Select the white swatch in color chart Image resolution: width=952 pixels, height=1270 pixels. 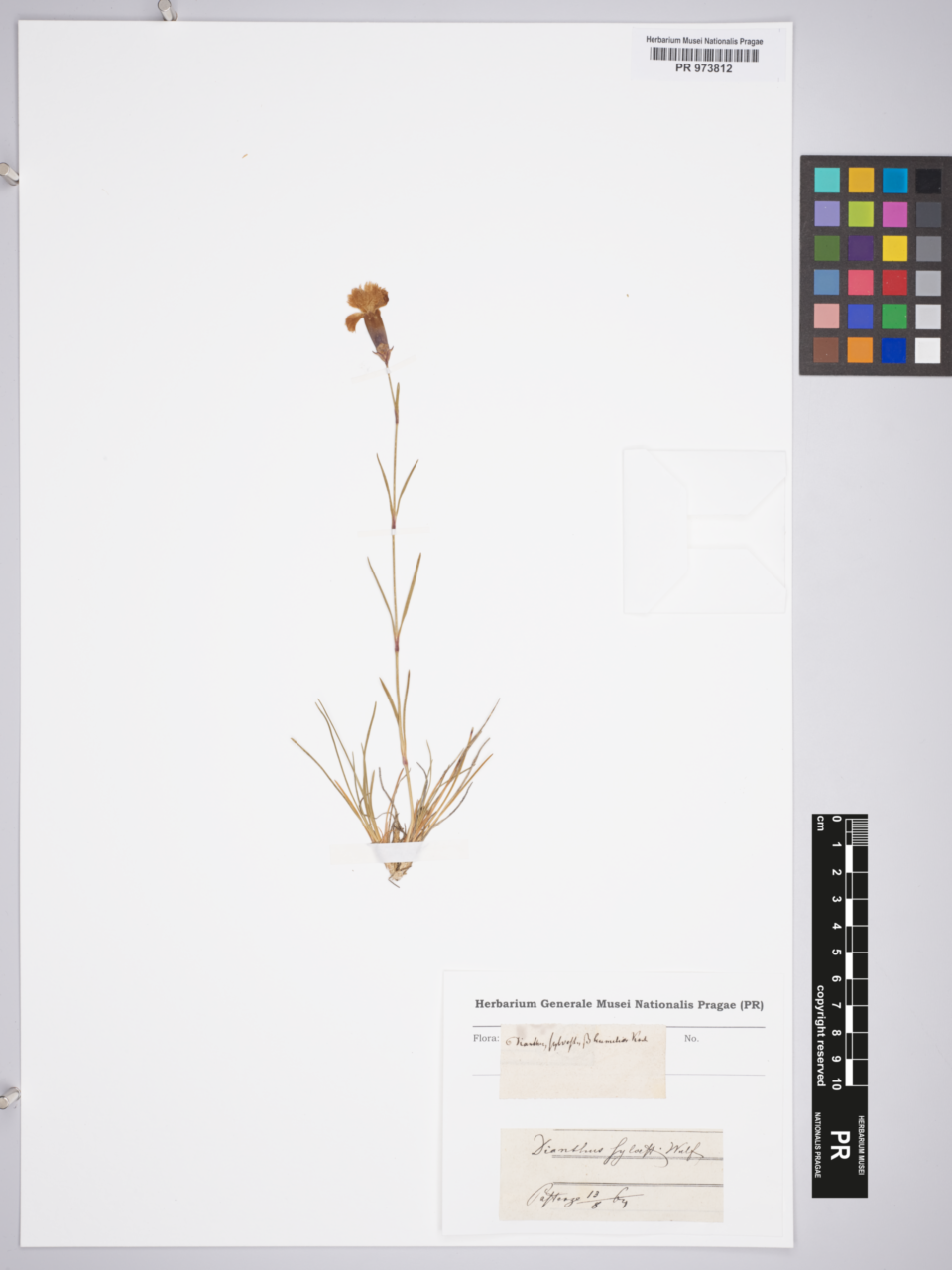pos(928,350)
